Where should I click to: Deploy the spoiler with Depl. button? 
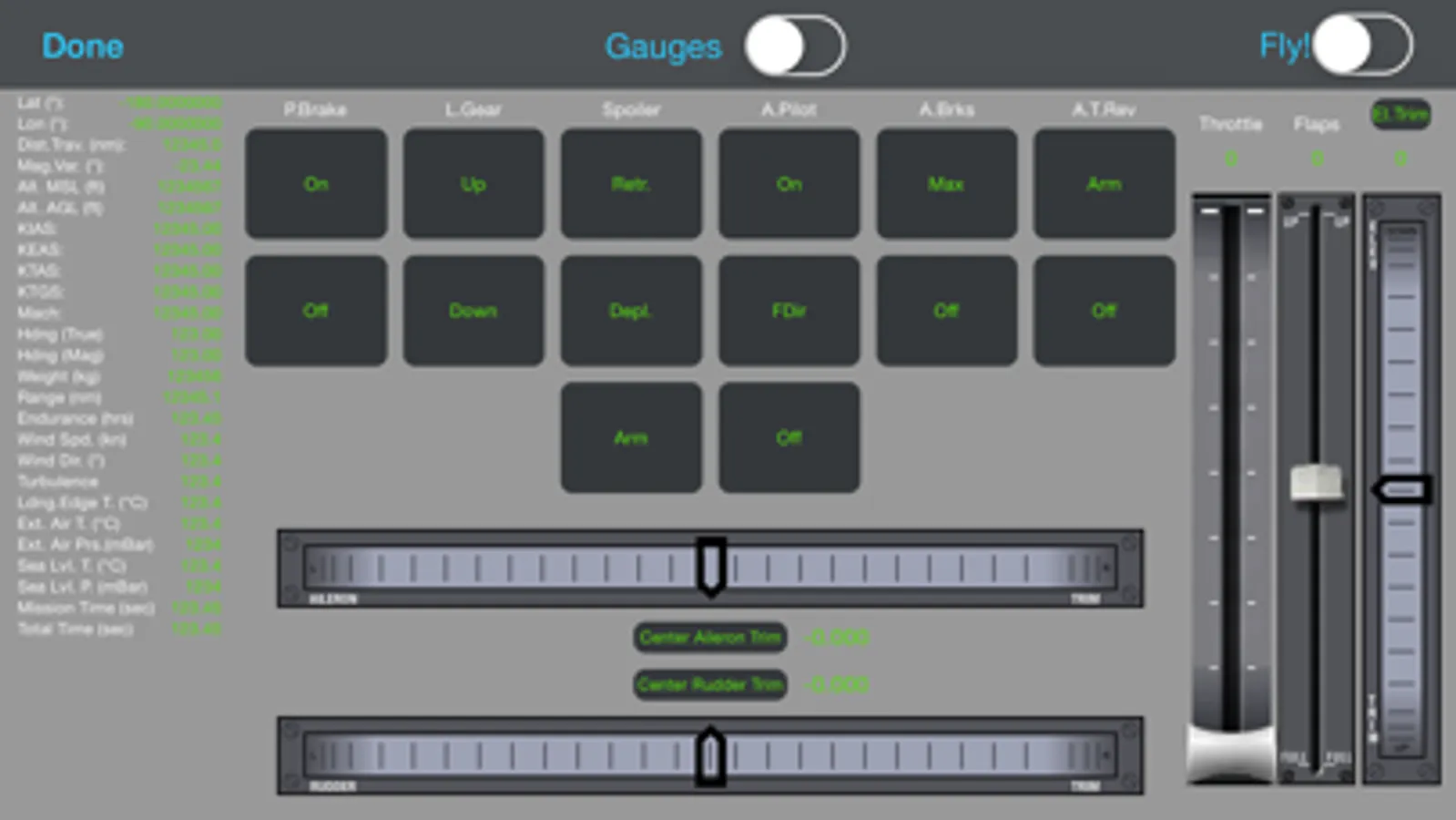coord(631,311)
